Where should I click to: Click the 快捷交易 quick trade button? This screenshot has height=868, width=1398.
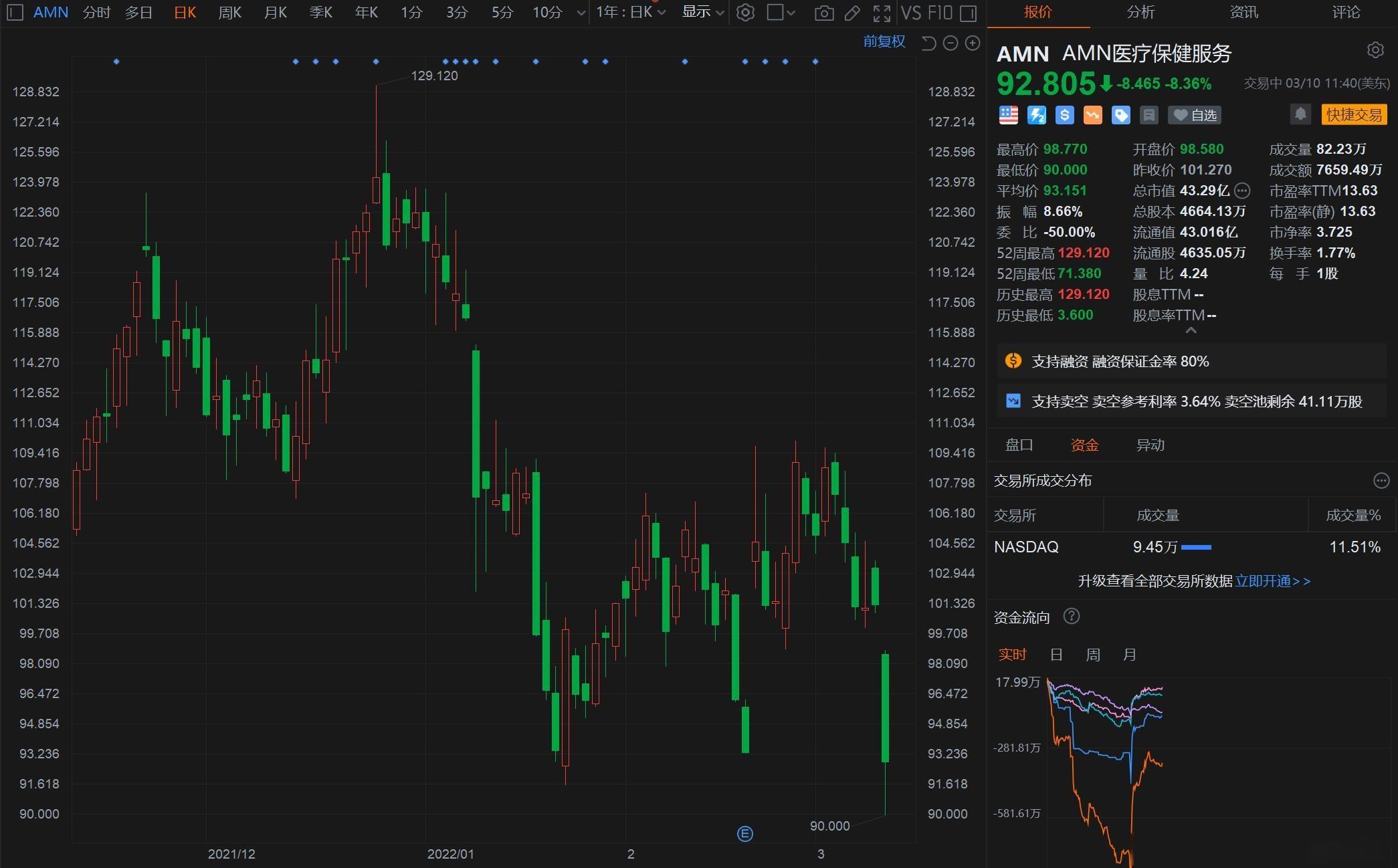(1354, 115)
